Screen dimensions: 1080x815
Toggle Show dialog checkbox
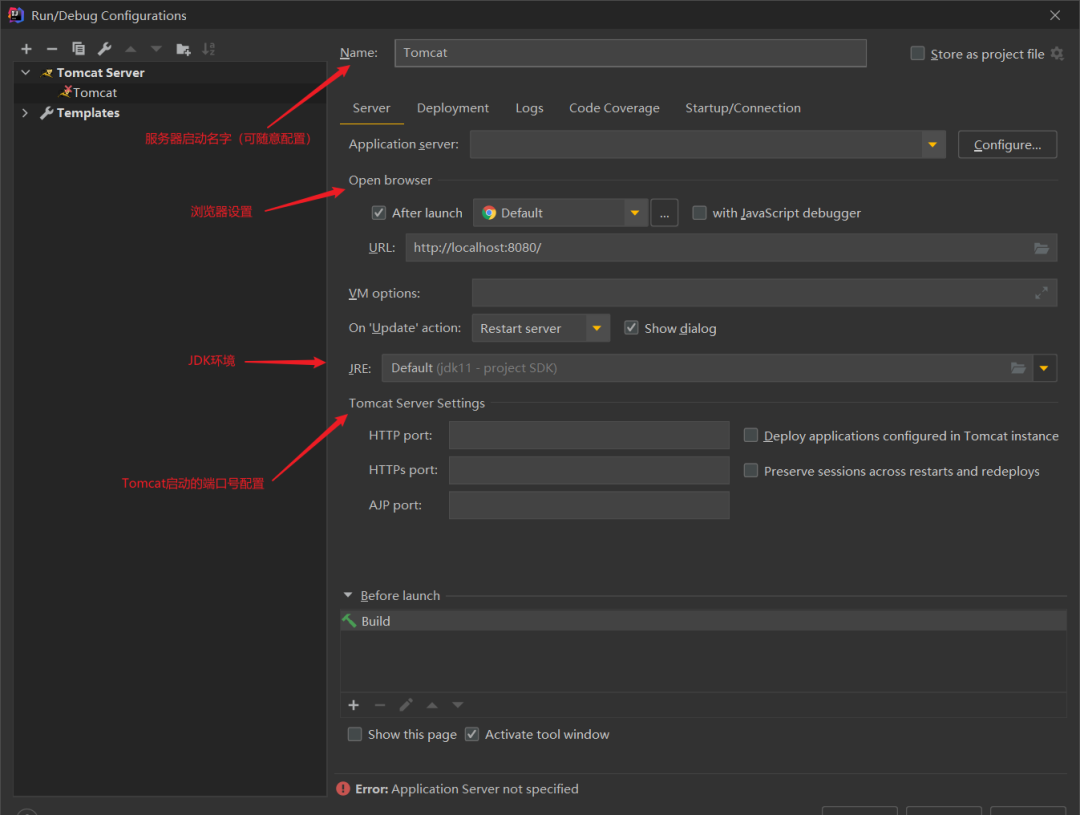tap(631, 328)
